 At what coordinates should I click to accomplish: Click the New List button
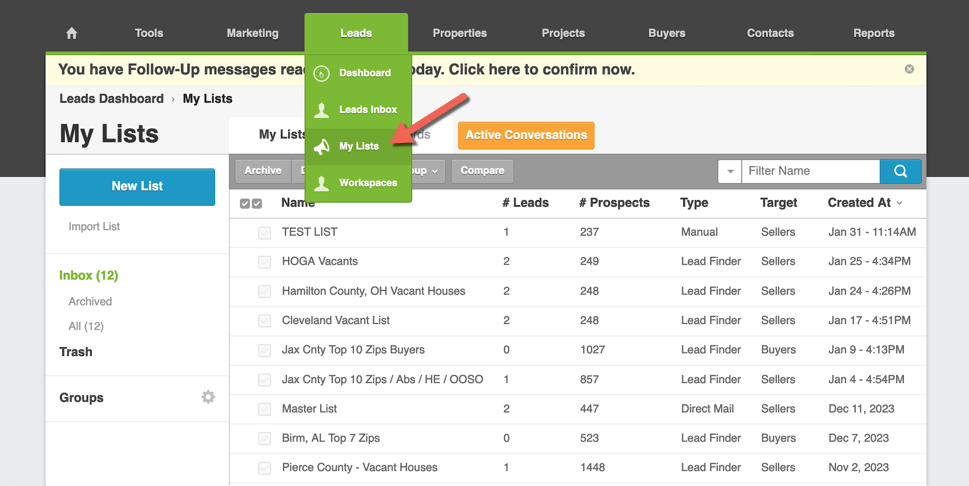(x=137, y=186)
